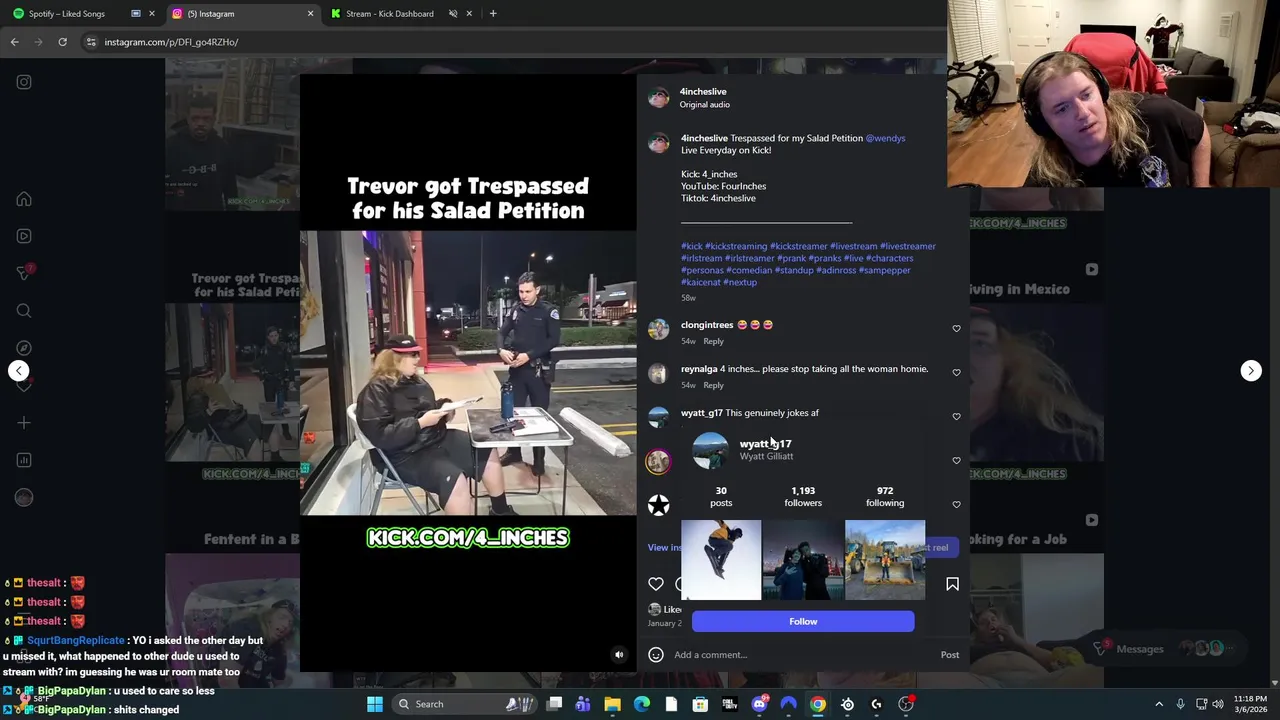Reload the Instagram page
Image resolution: width=1280 pixels, height=720 pixels.
point(62,42)
